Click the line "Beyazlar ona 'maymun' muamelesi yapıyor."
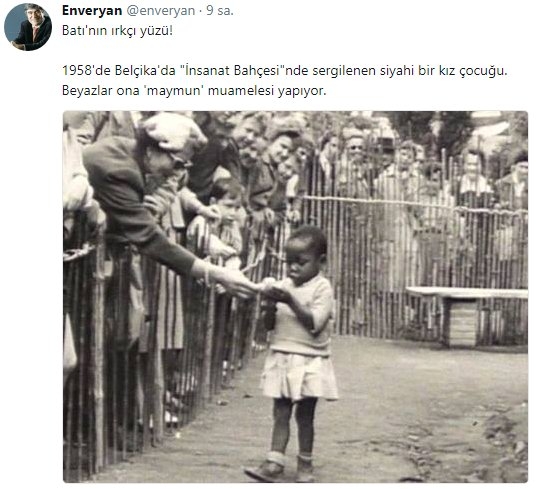545x489 pixels. click(x=194, y=91)
